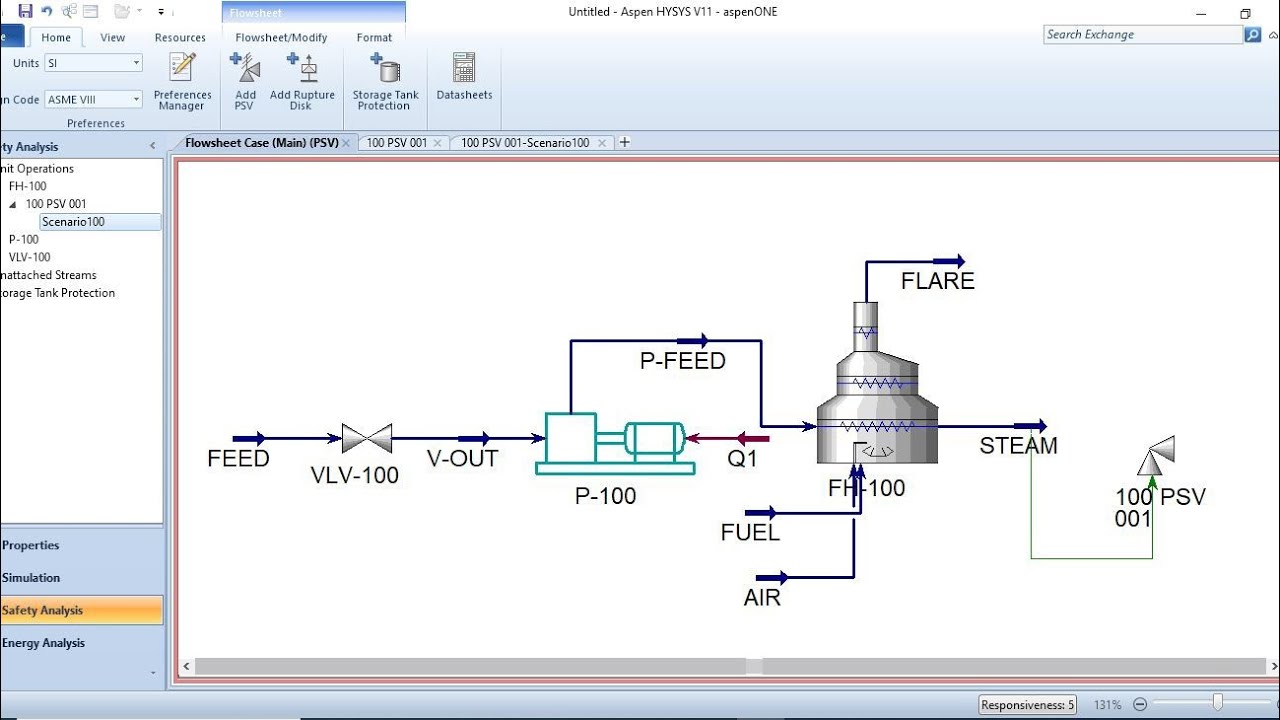
Task: Click the Save icon in quick access toolbar
Action: [25, 12]
